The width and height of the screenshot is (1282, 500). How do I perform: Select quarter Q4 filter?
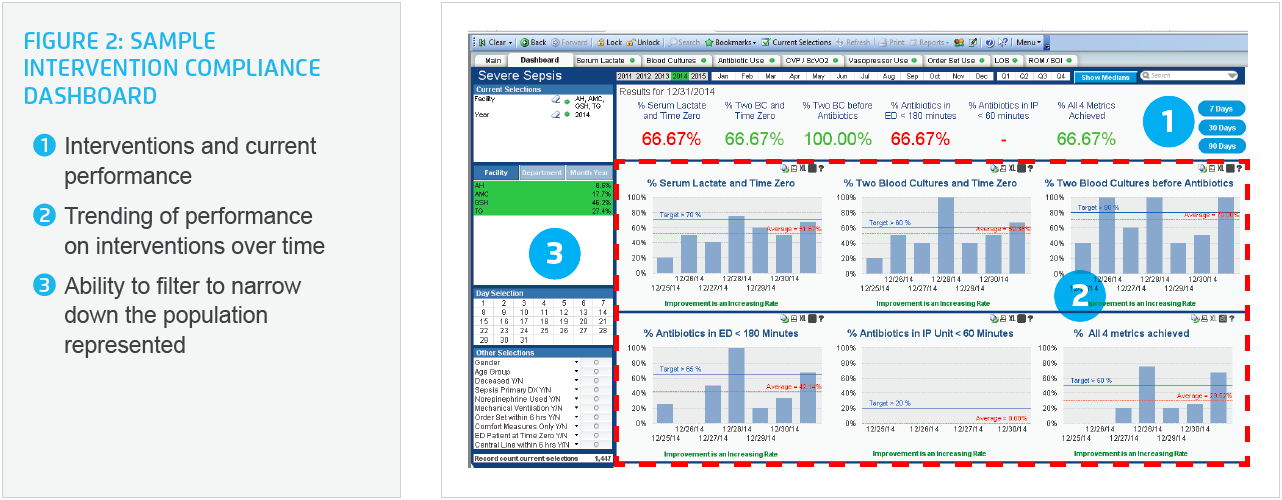pos(1060,76)
